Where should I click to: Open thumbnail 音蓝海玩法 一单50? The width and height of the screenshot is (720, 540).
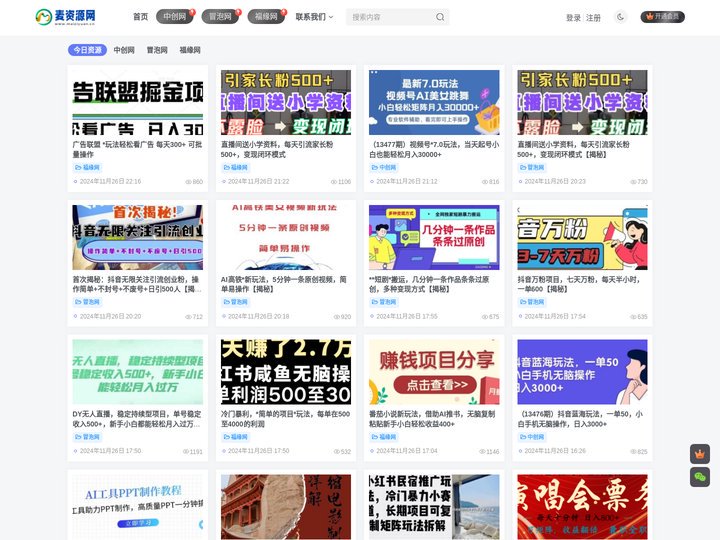click(582, 372)
